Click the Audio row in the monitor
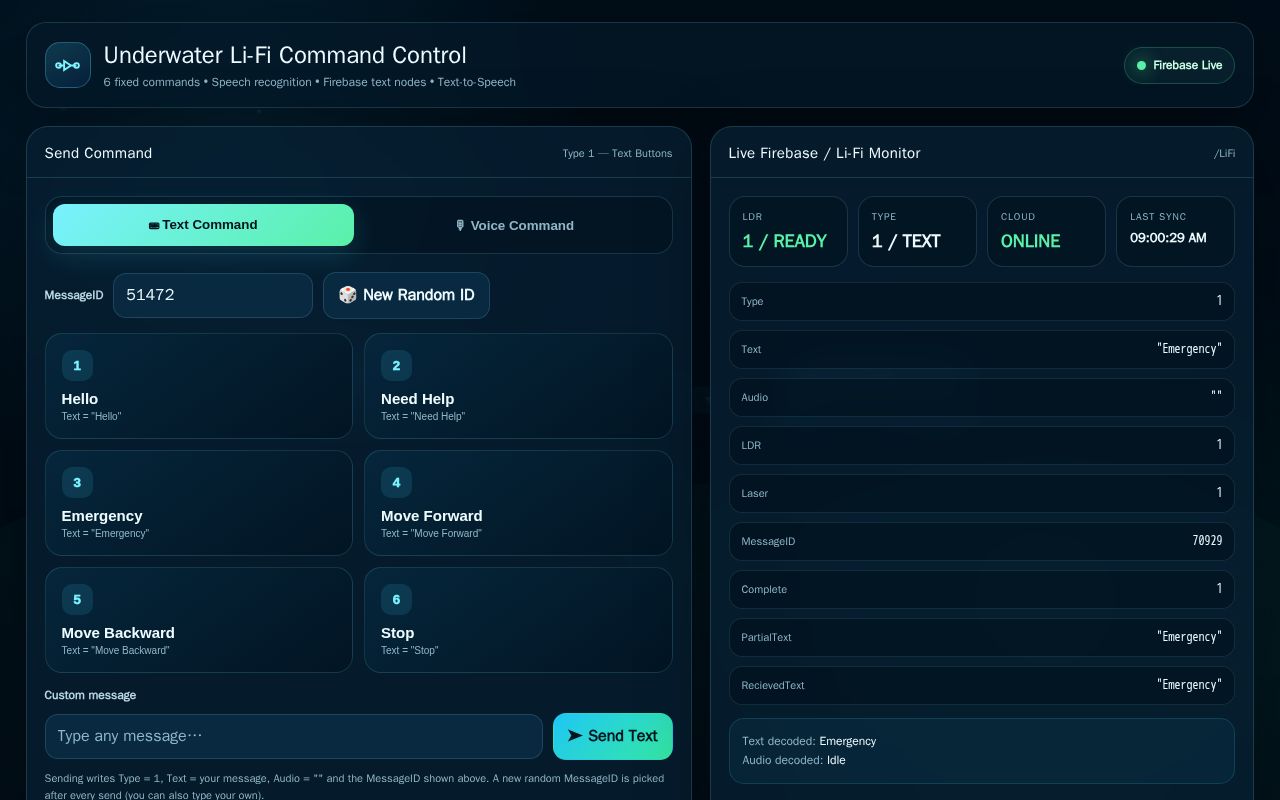This screenshot has height=800, width=1280. (x=982, y=397)
